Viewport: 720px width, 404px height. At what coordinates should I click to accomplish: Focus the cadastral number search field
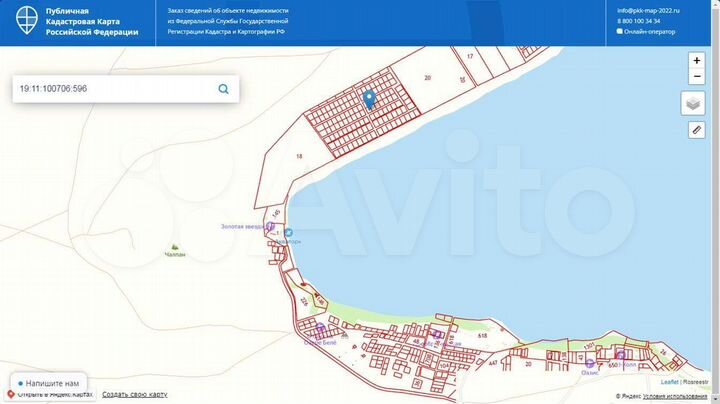click(125, 89)
